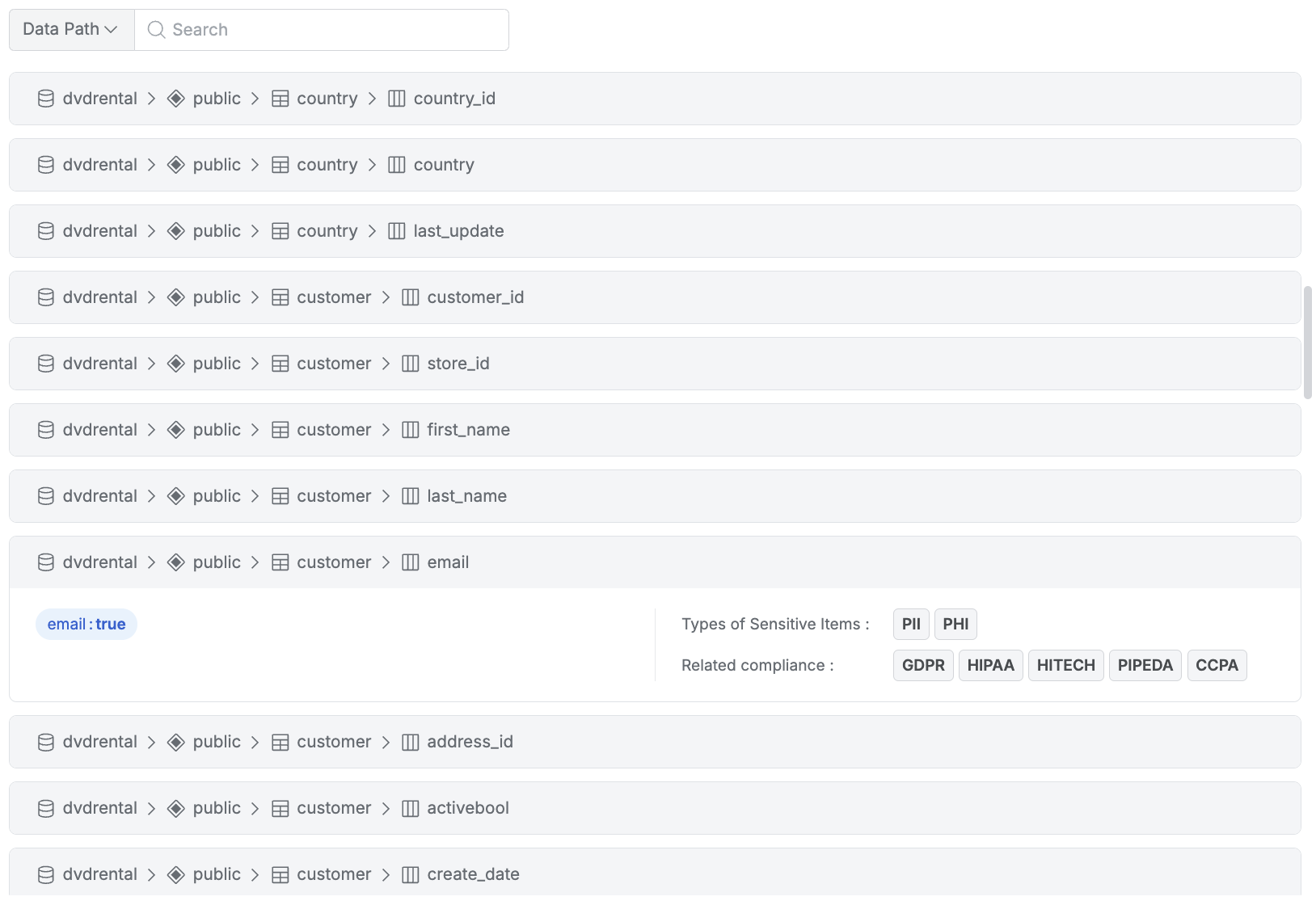Image resolution: width=1316 pixels, height=905 pixels.
Task: Click table icon in address_id row
Action: pyautogui.click(x=280, y=742)
